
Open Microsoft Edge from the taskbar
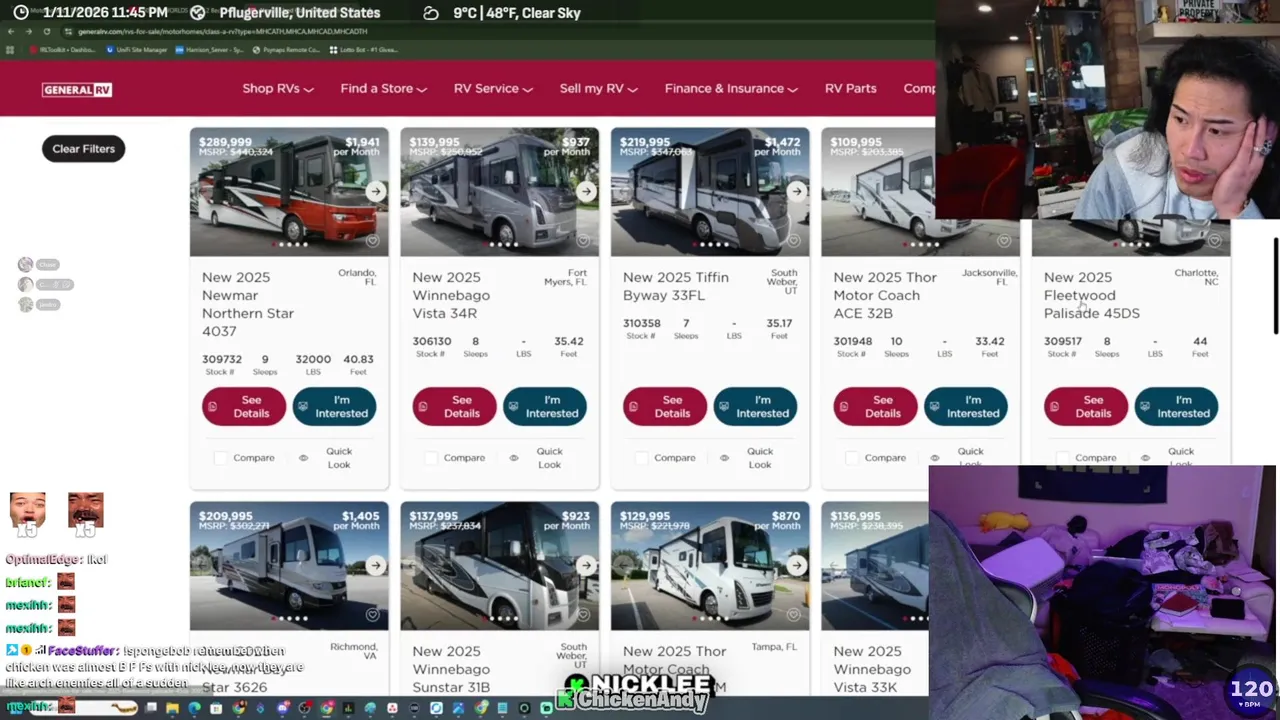click(194, 708)
